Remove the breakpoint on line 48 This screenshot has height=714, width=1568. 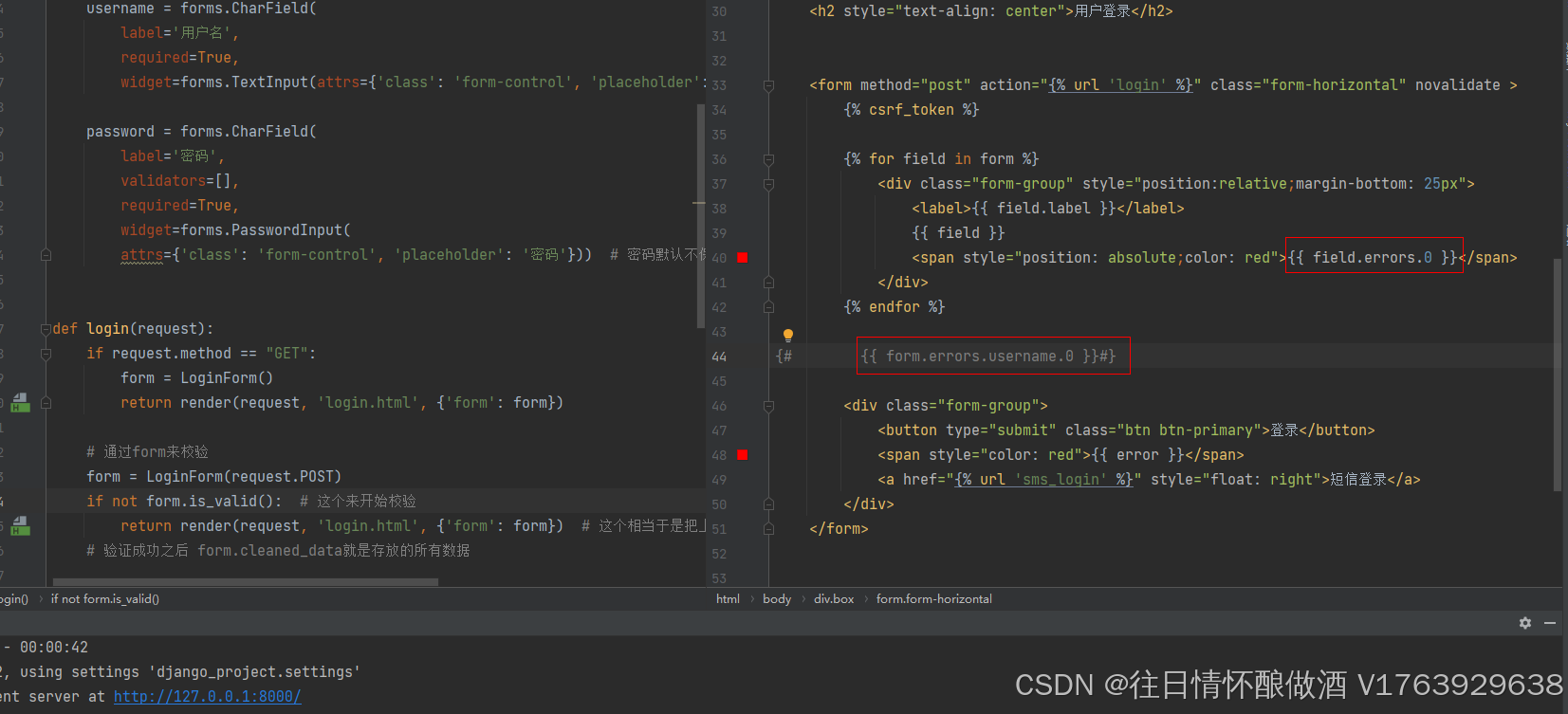tap(743, 455)
